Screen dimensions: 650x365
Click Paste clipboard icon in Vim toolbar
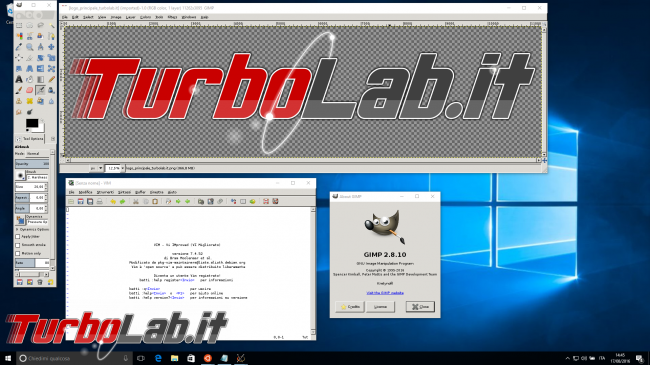pyautogui.click(x=155, y=202)
